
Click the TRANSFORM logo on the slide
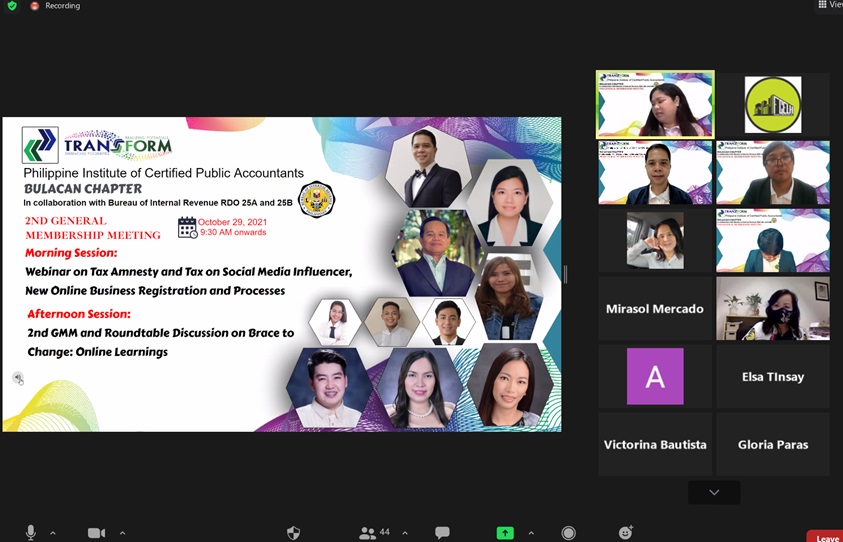coord(118,145)
